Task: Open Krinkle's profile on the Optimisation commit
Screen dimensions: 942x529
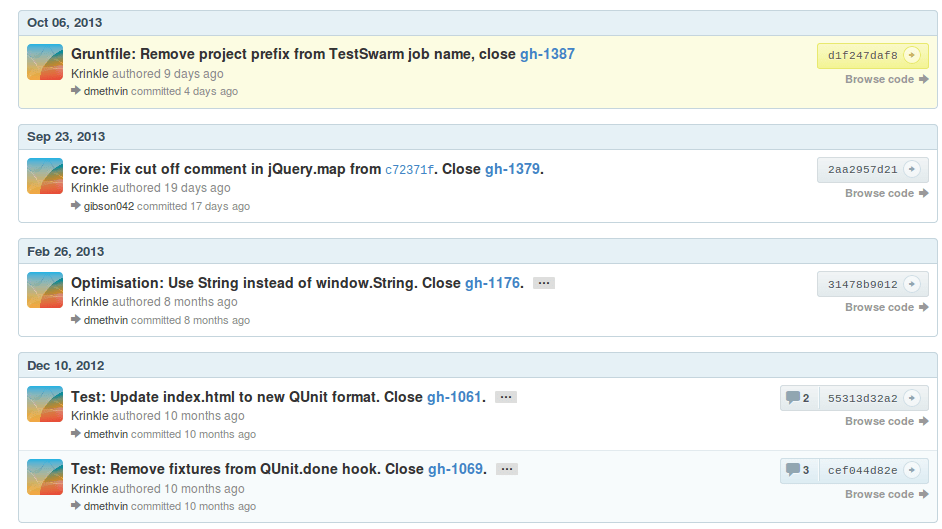Action: 90,302
